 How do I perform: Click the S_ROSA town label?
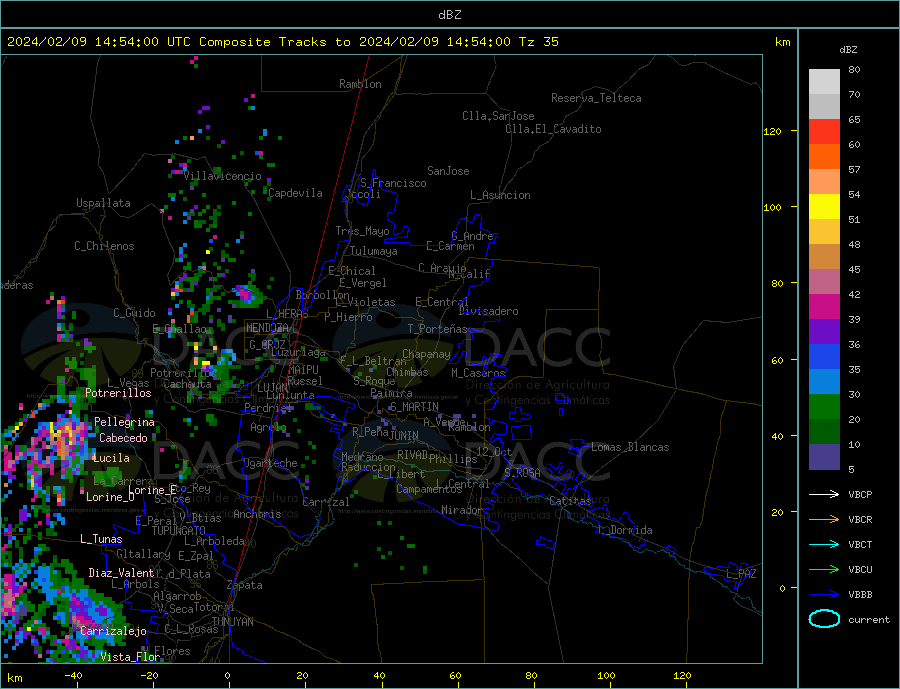[522, 473]
